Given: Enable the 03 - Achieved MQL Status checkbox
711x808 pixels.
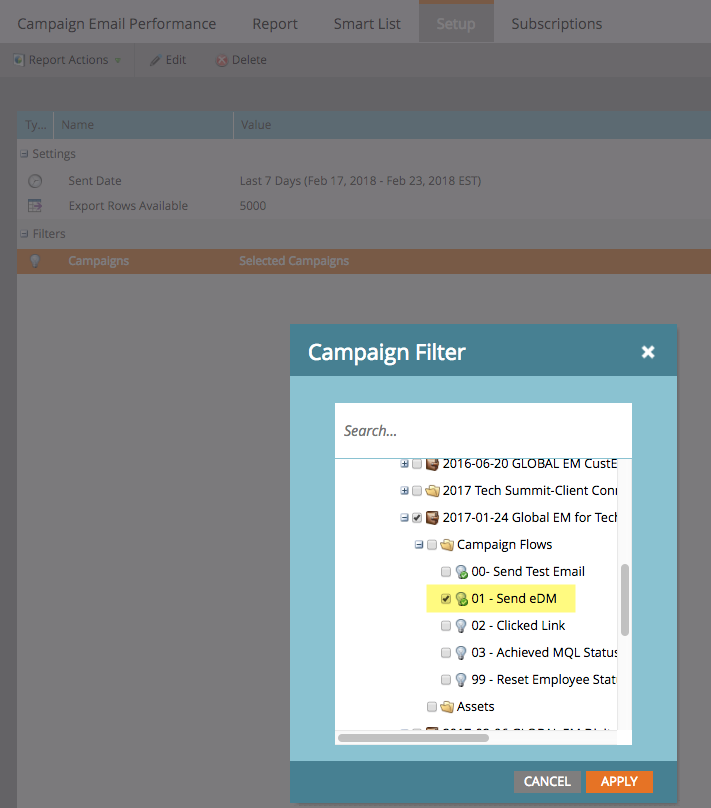Looking at the screenshot, I should (446, 653).
